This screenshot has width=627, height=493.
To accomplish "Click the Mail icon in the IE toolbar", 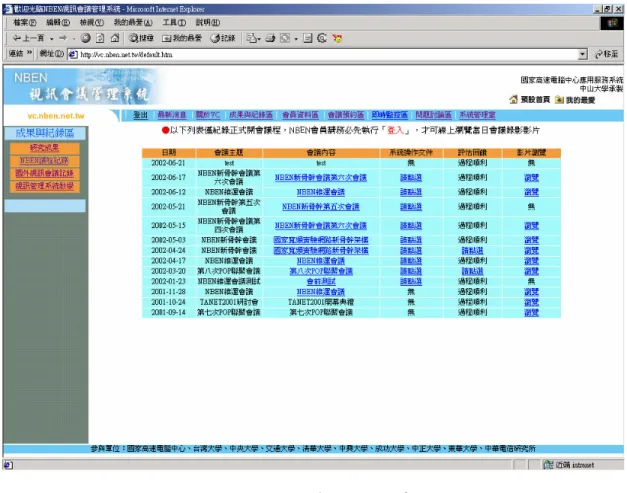I will click(253, 38).
